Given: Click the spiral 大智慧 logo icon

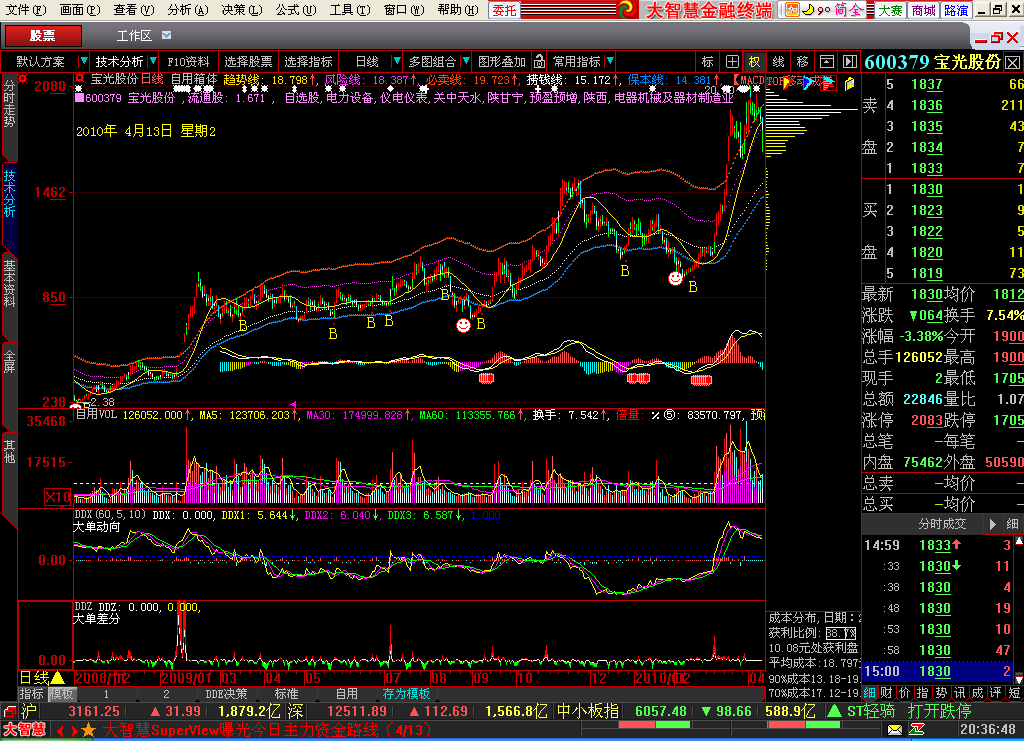Looking at the screenshot, I should tap(628, 10).
